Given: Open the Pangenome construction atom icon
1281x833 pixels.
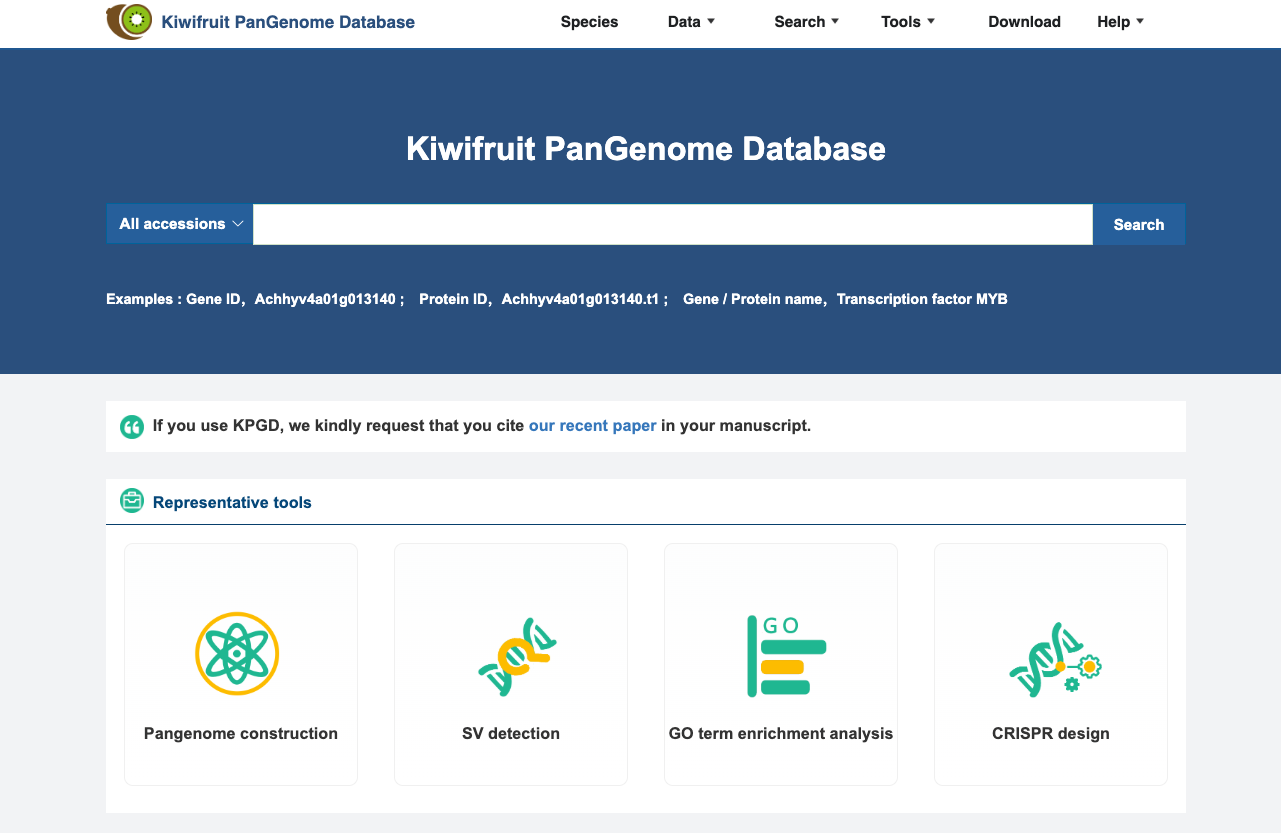Looking at the screenshot, I should coord(237,653).
